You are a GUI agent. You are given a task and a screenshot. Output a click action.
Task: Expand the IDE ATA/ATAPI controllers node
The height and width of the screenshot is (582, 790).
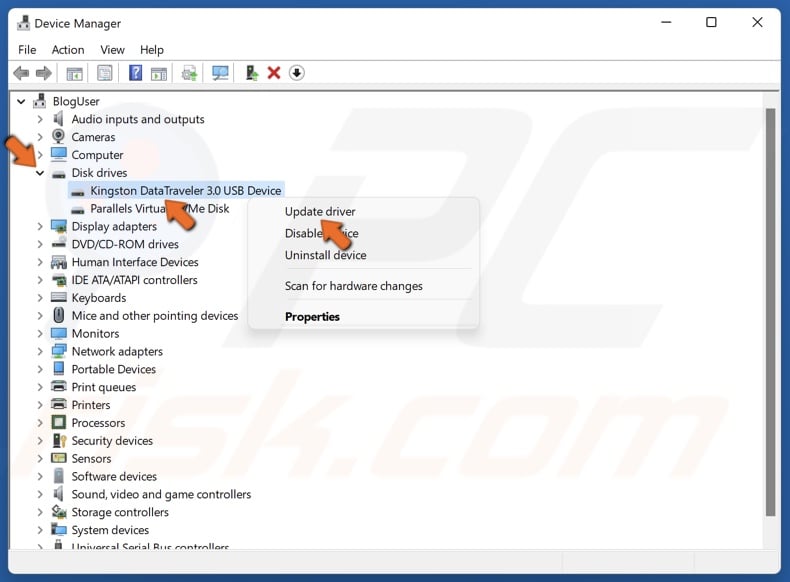(x=40, y=280)
